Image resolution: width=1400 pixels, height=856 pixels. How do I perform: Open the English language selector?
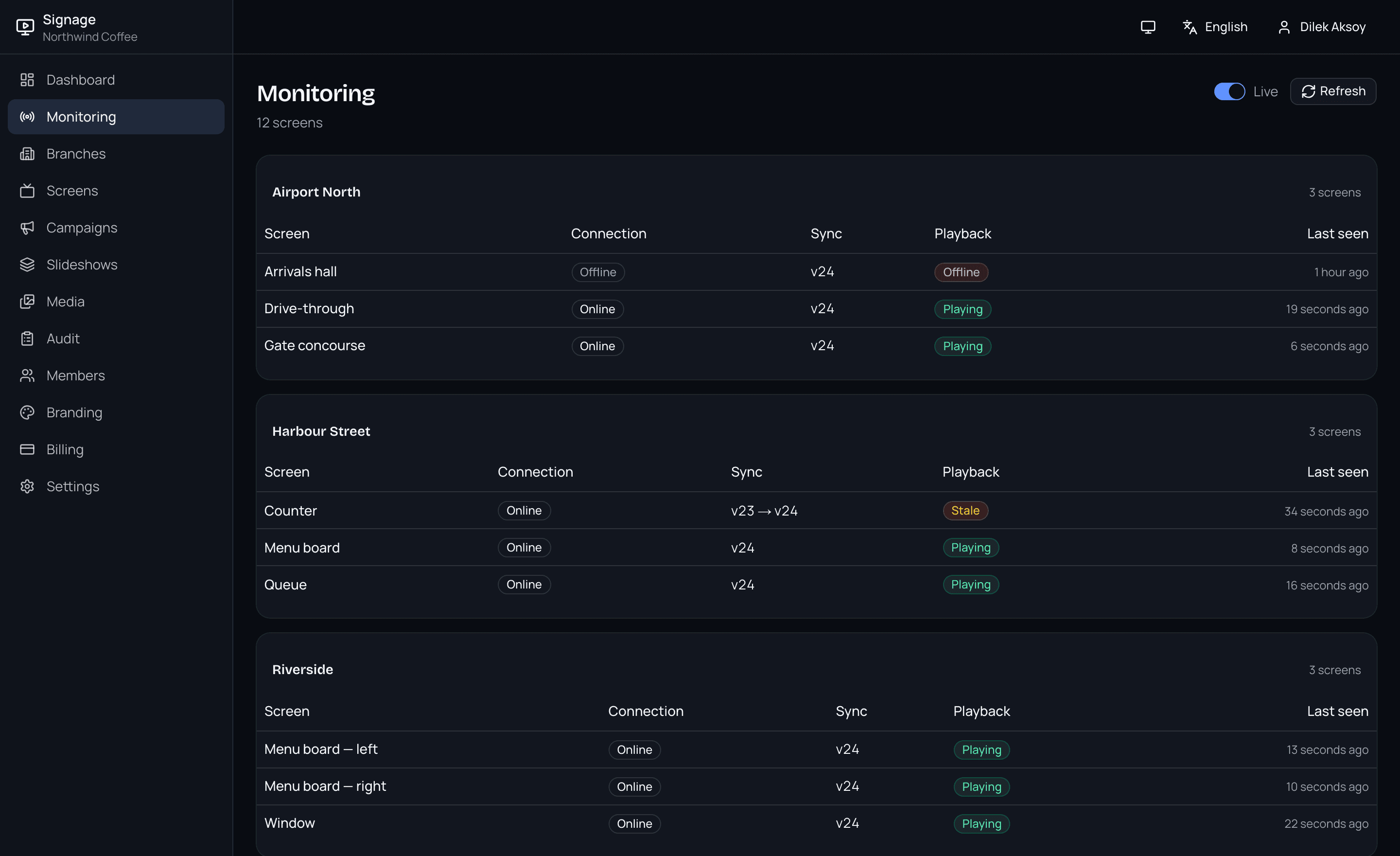point(1215,27)
